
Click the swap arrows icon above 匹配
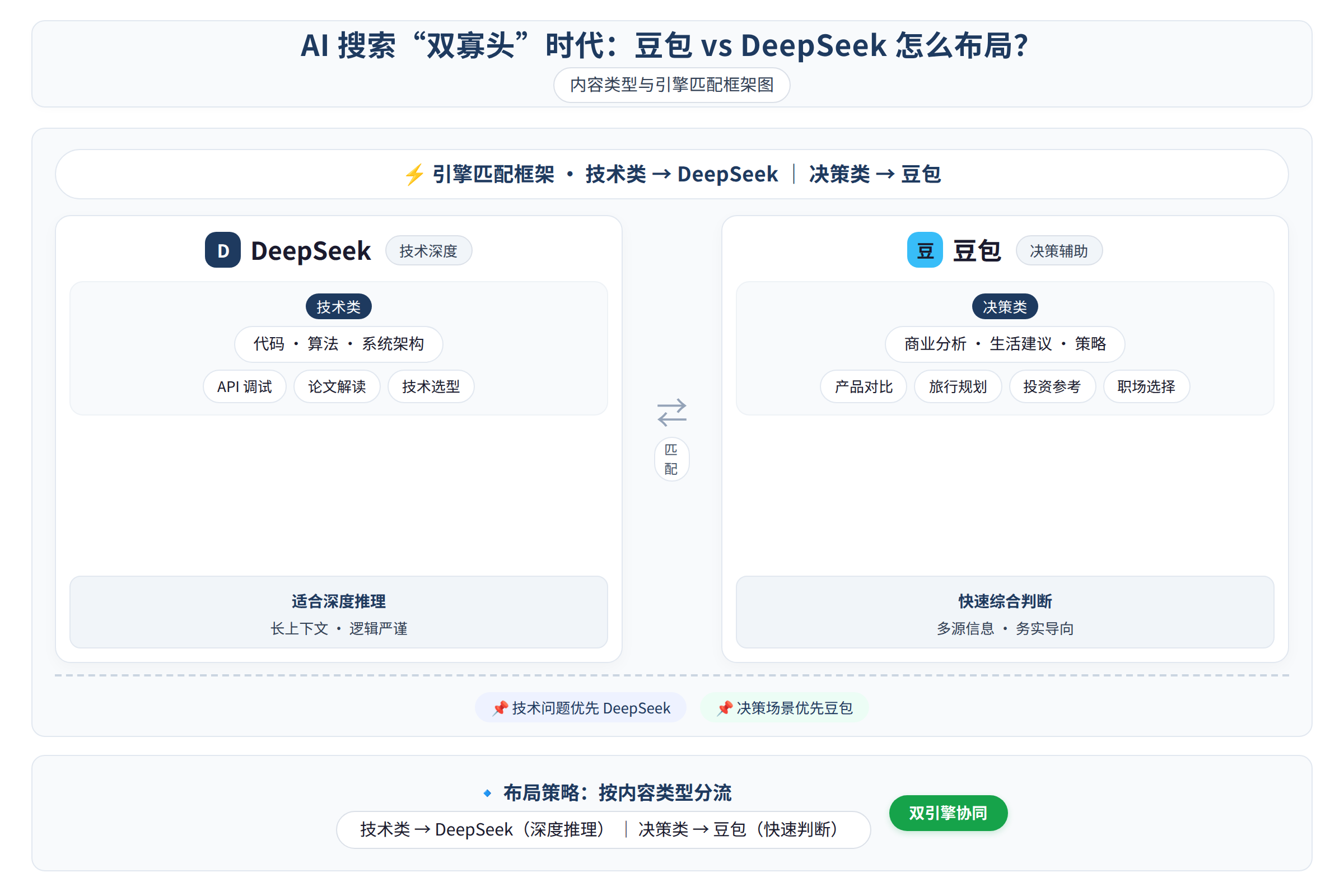(672, 413)
